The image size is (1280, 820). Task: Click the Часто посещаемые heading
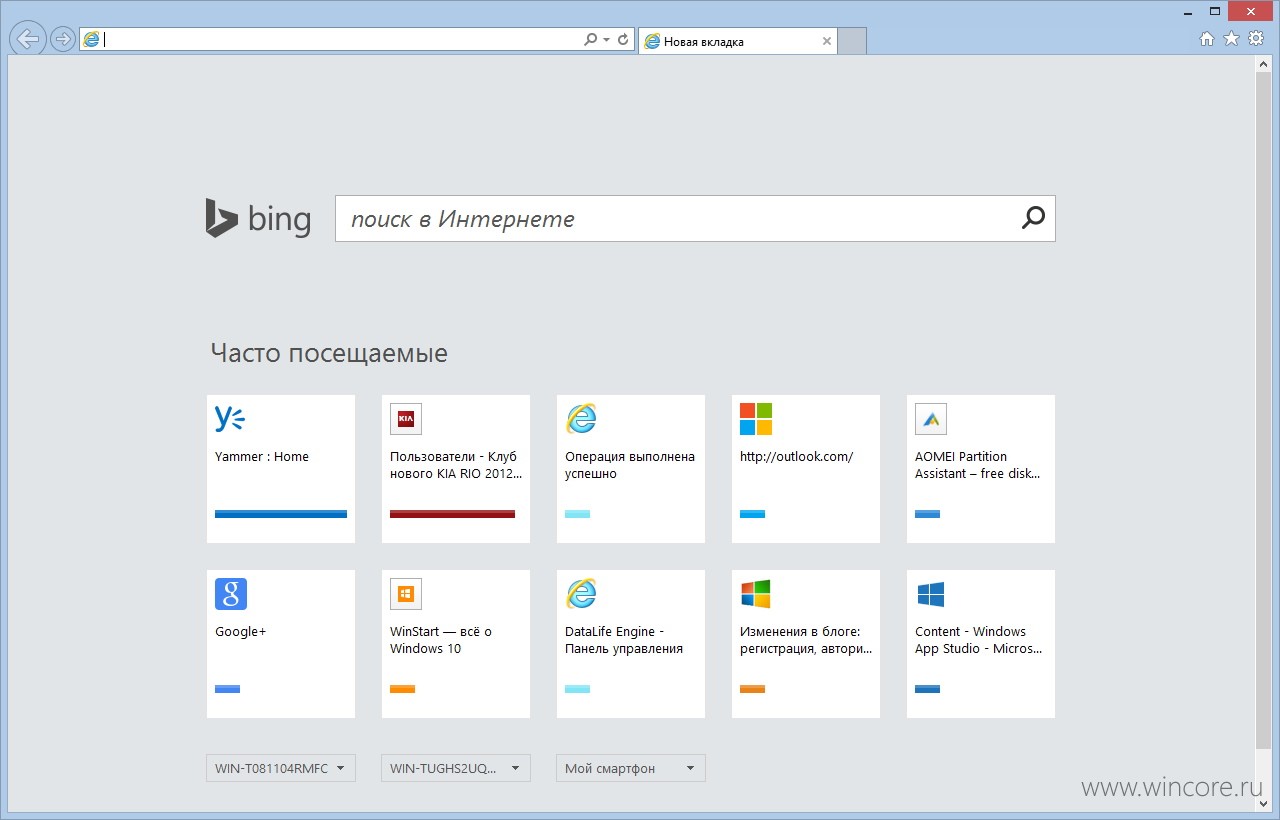point(329,353)
